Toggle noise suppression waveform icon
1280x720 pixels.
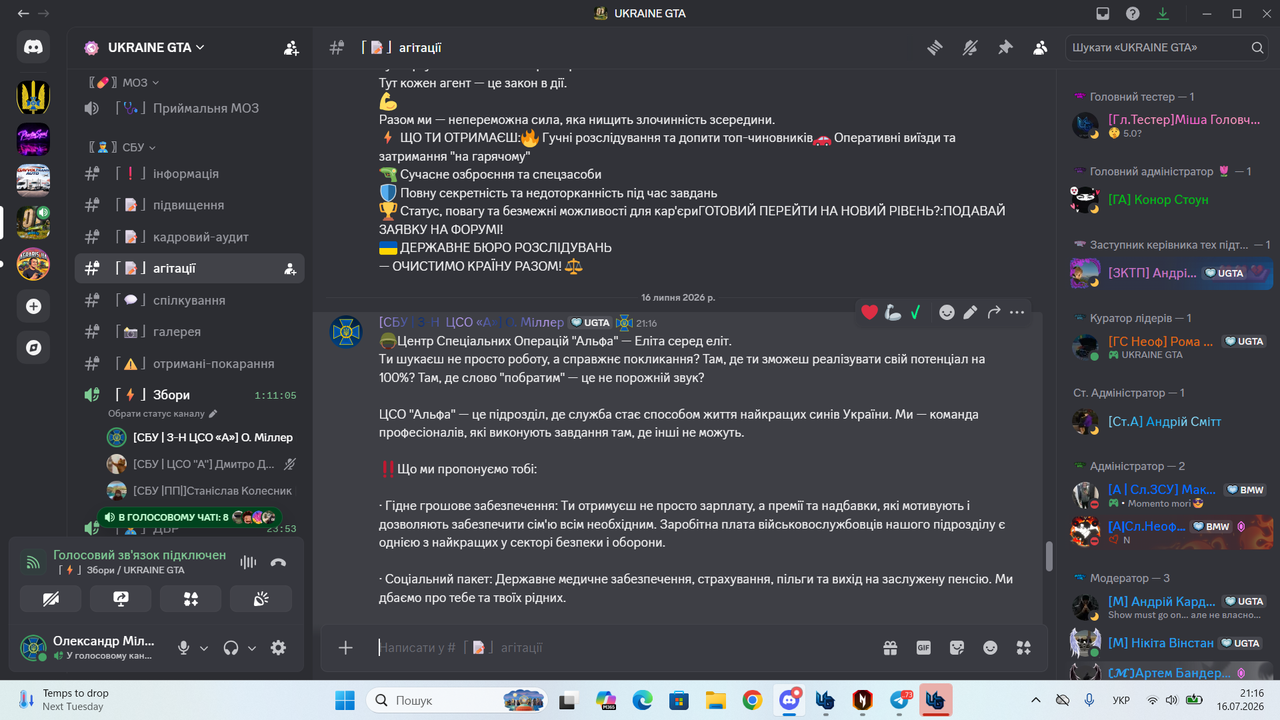pyautogui.click(x=248, y=562)
